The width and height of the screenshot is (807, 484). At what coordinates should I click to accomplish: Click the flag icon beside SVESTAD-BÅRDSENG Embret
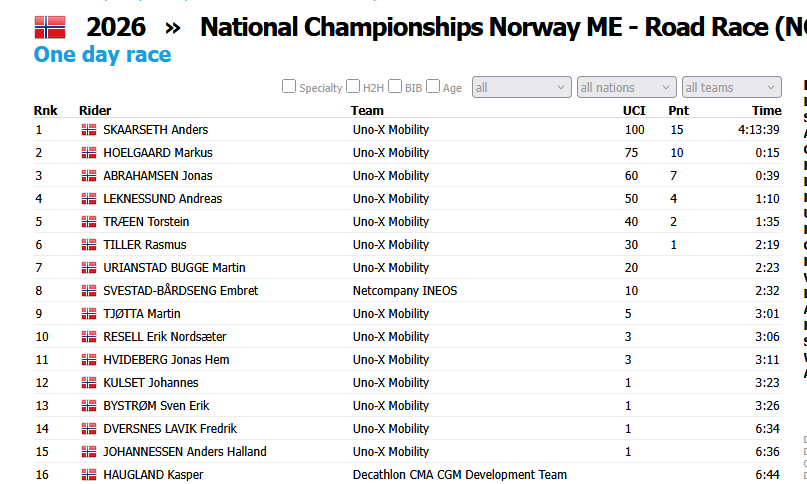point(89,291)
